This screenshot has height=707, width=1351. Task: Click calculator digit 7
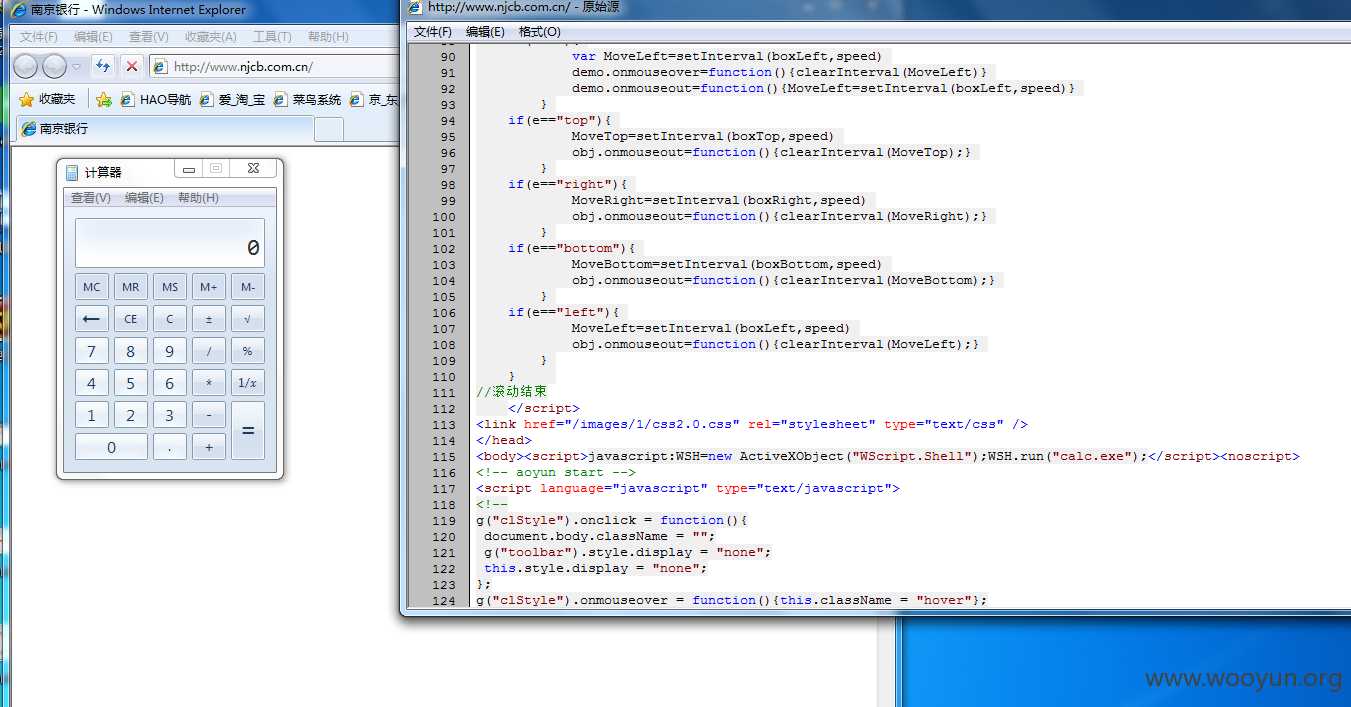[92, 351]
